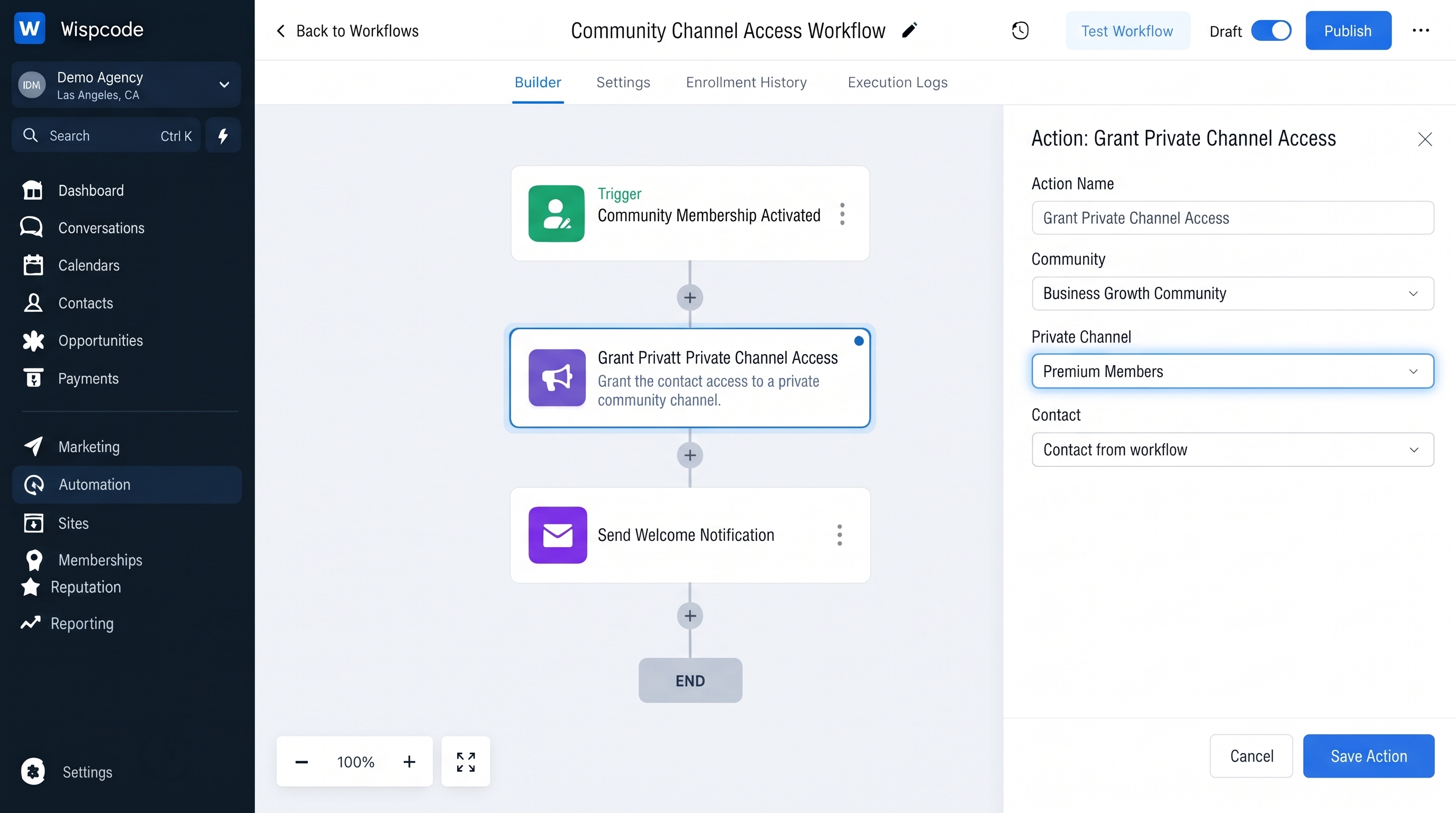
Task: Click the green trigger node icon
Action: tap(556, 214)
